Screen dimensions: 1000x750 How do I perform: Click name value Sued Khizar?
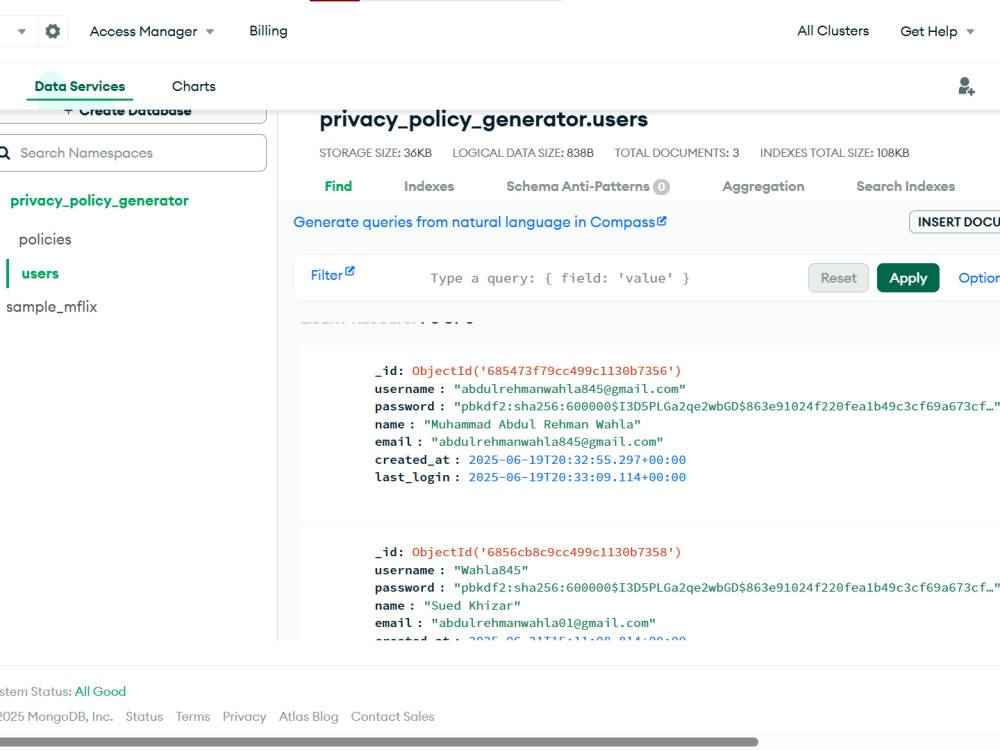pyautogui.click(x=472, y=606)
